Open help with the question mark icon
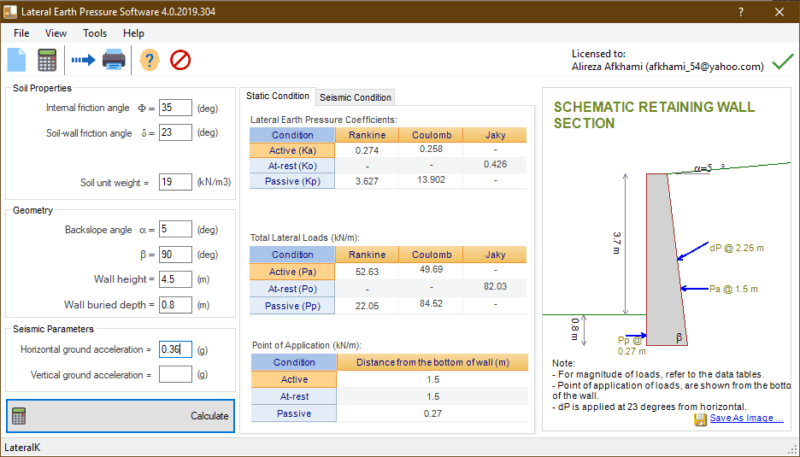800x457 pixels. coord(149,60)
